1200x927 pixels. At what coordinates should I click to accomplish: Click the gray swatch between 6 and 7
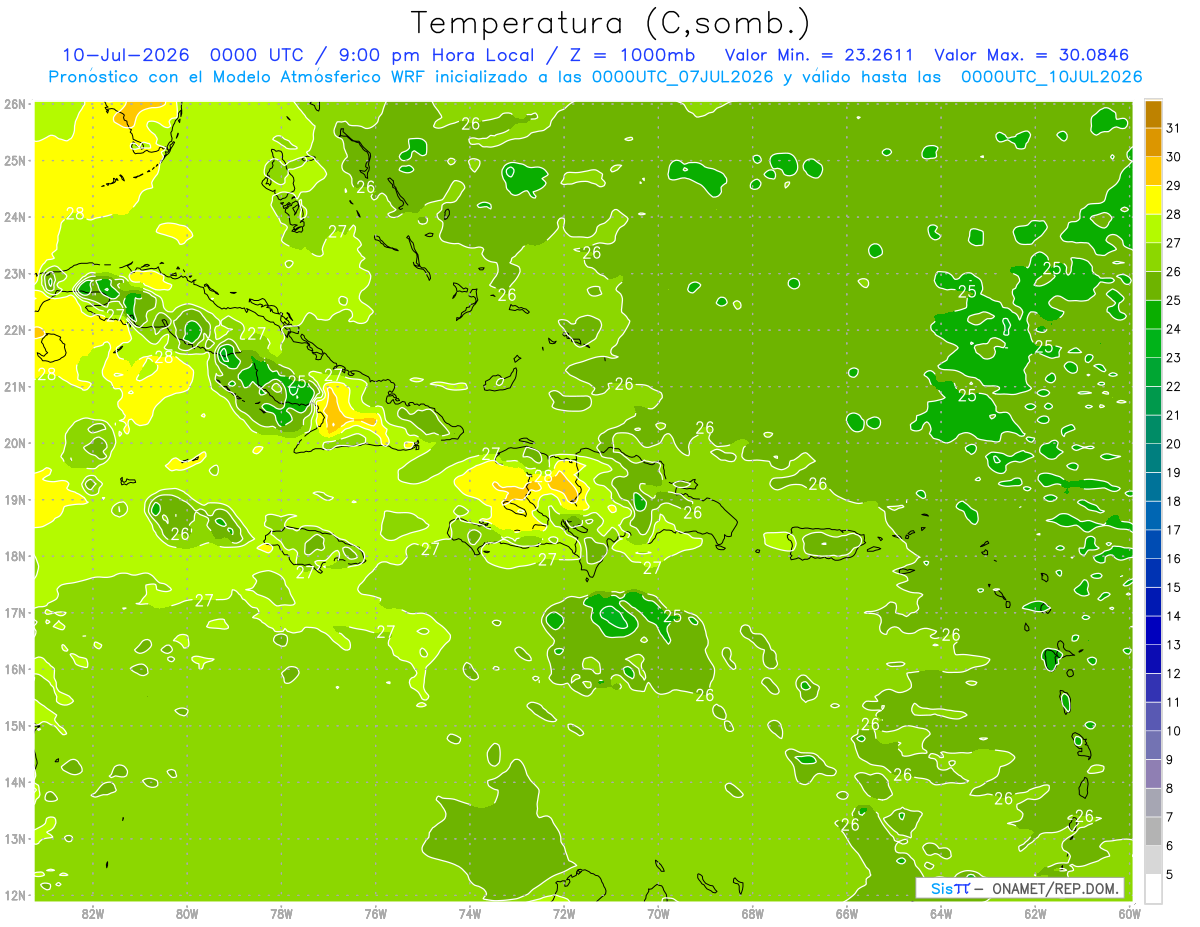pos(1153,831)
